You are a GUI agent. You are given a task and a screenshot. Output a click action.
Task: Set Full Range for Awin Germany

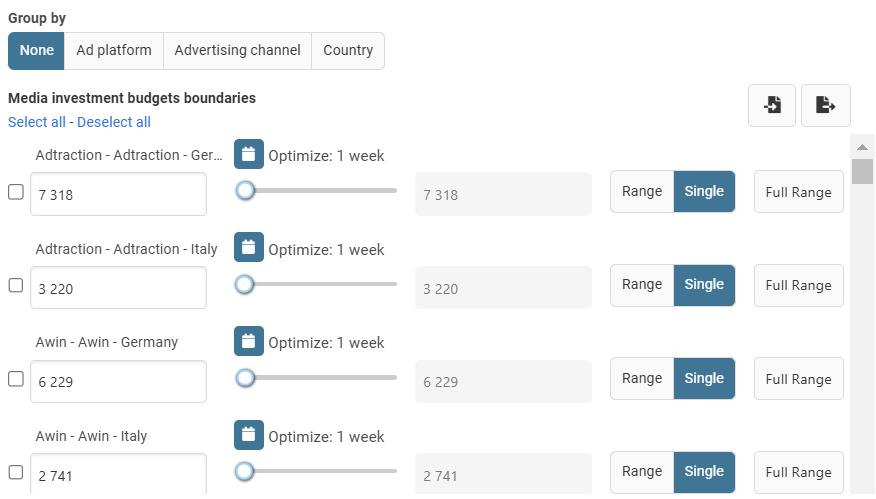(798, 379)
